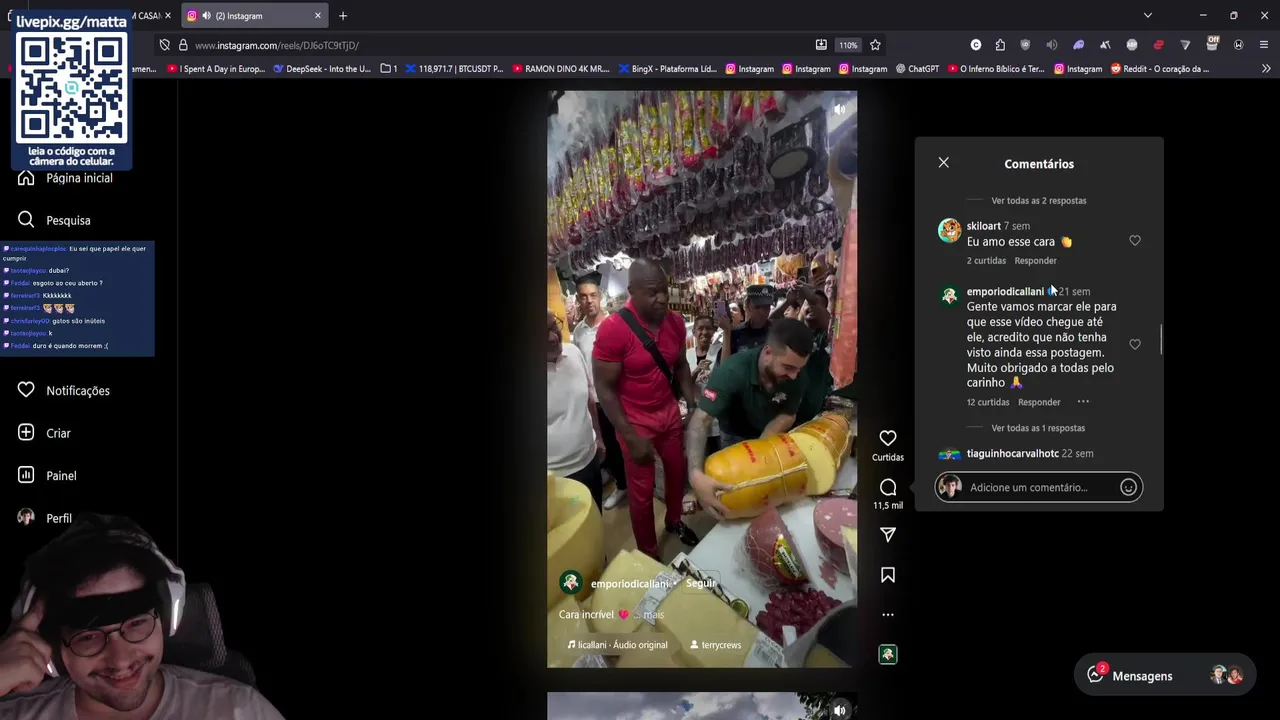This screenshot has height=720, width=1280.
Task: Open the list all tabs dropdown
Action: point(1148,16)
